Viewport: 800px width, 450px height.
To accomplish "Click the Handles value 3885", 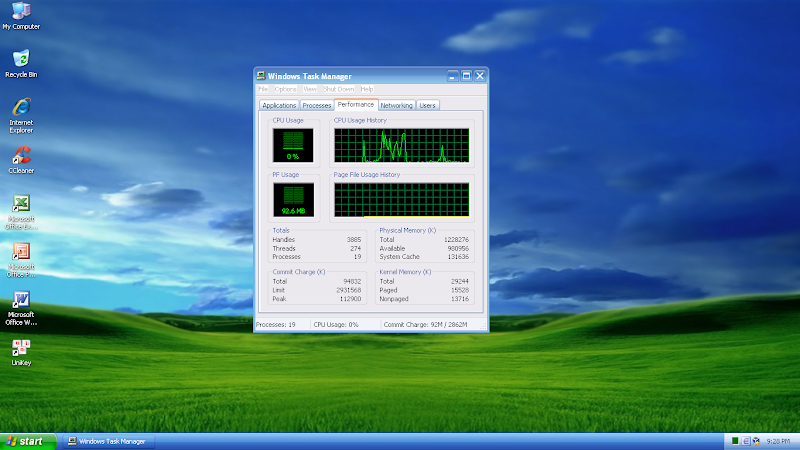I will click(354, 239).
